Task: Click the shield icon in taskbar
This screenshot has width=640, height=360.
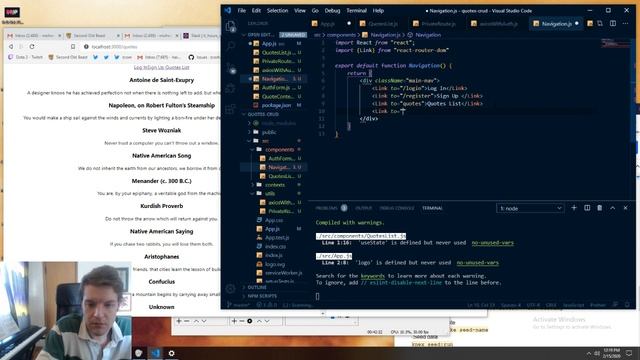Action: tap(139, 353)
